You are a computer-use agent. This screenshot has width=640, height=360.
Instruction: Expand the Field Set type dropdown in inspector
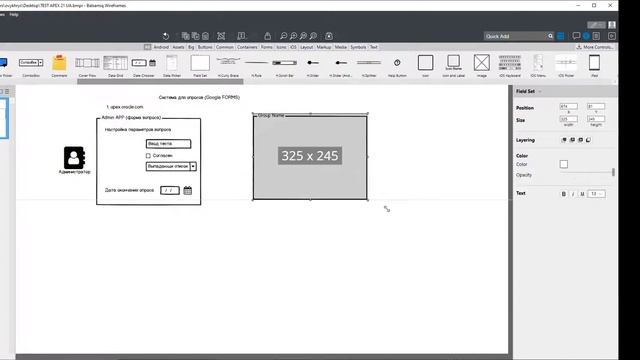coord(540,91)
